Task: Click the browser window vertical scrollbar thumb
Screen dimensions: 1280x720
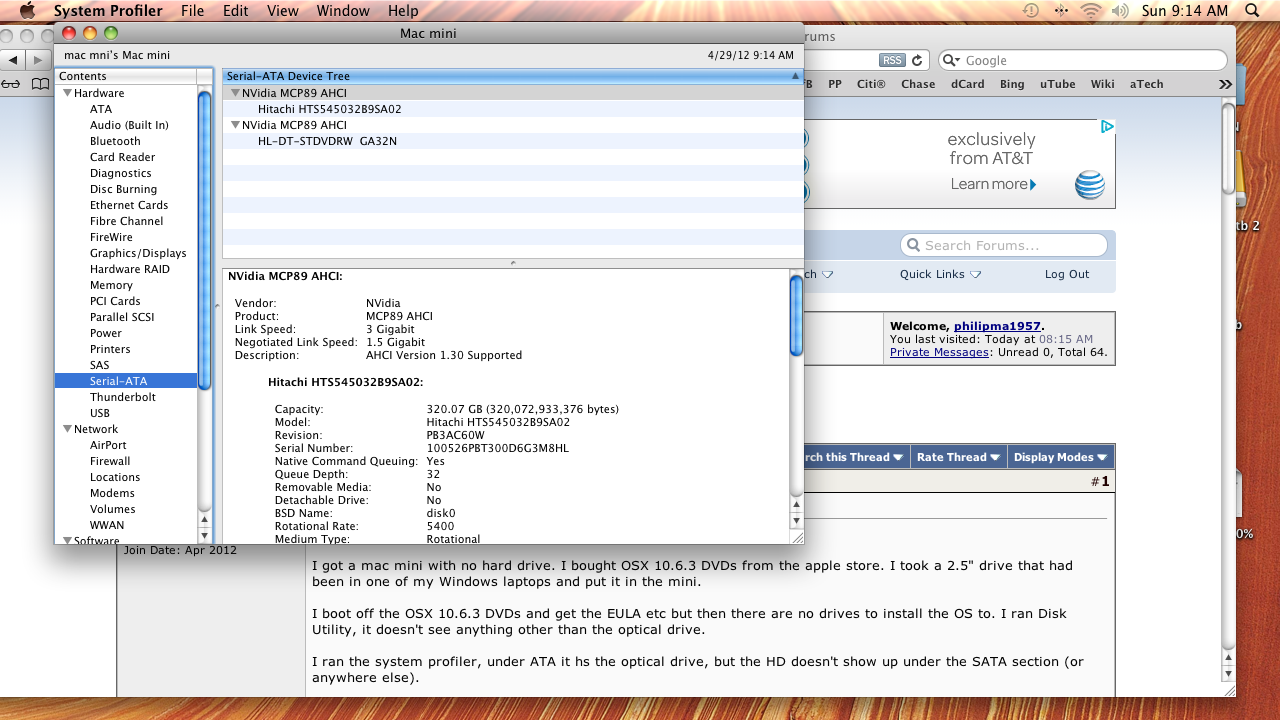Action: (x=1229, y=150)
